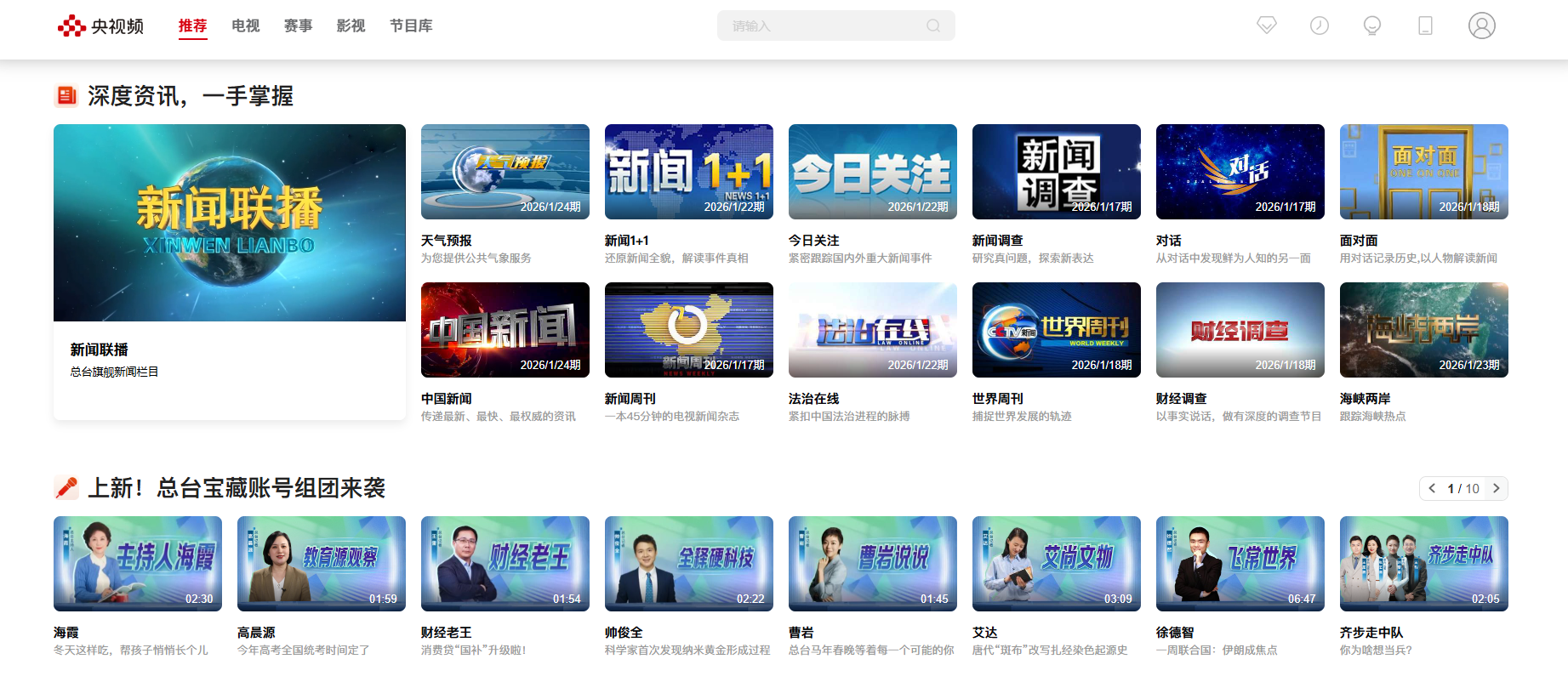Screen dimensions: 1568x699
Task: Play the 飞常世界 video
Action: pyautogui.click(x=1240, y=564)
